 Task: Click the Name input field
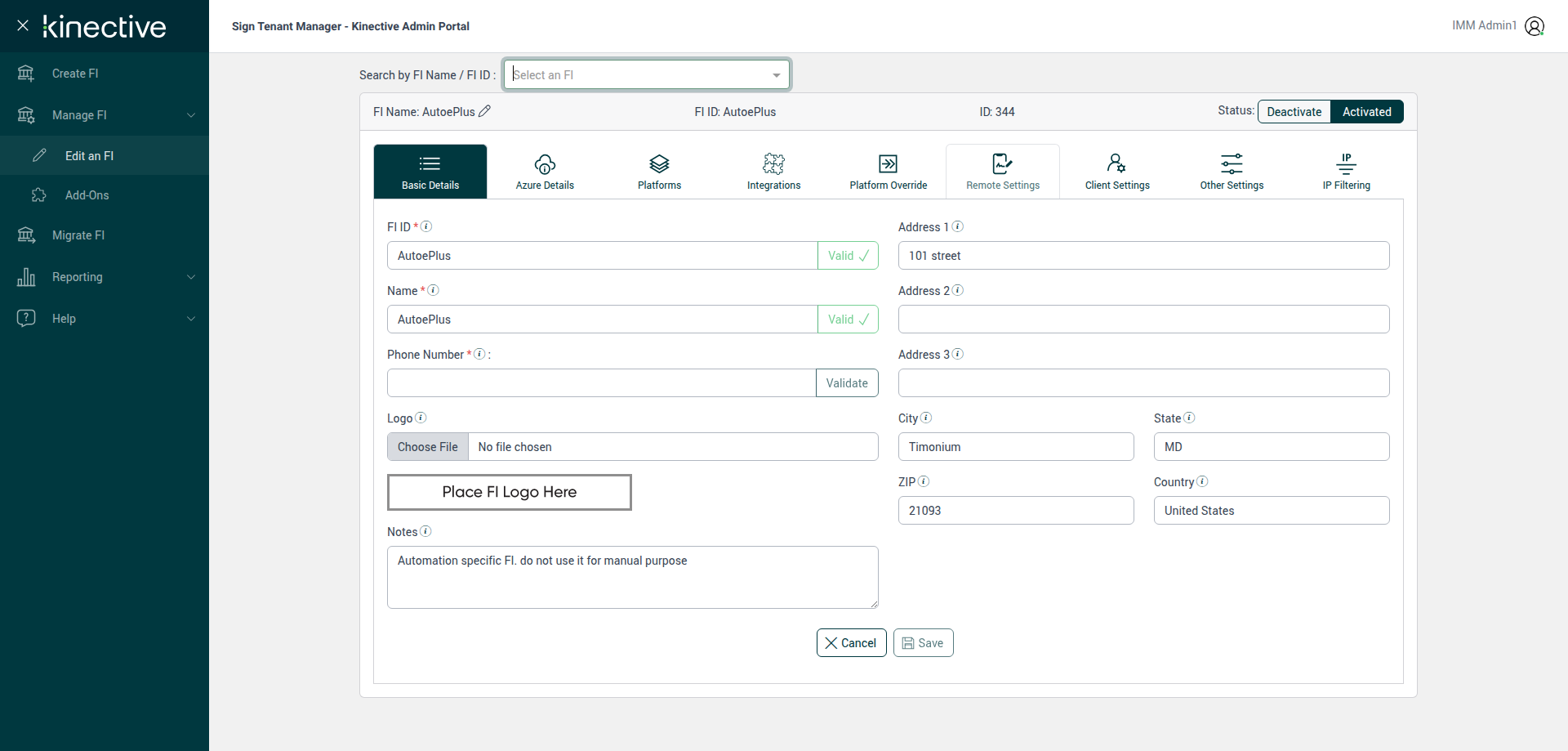click(x=603, y=320)
